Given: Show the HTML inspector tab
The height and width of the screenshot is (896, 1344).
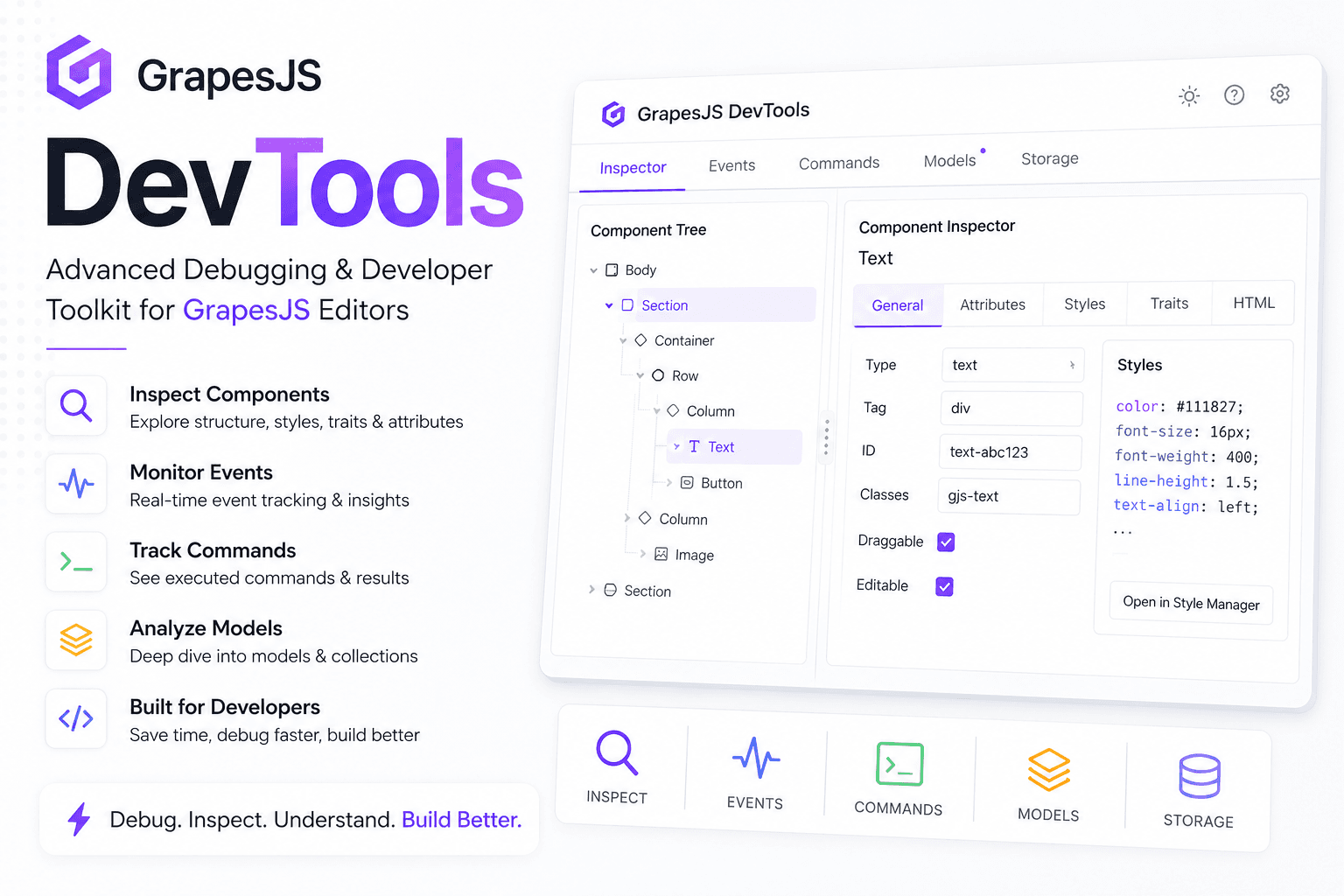Looking at the screenshot, I should [1254, 303].
